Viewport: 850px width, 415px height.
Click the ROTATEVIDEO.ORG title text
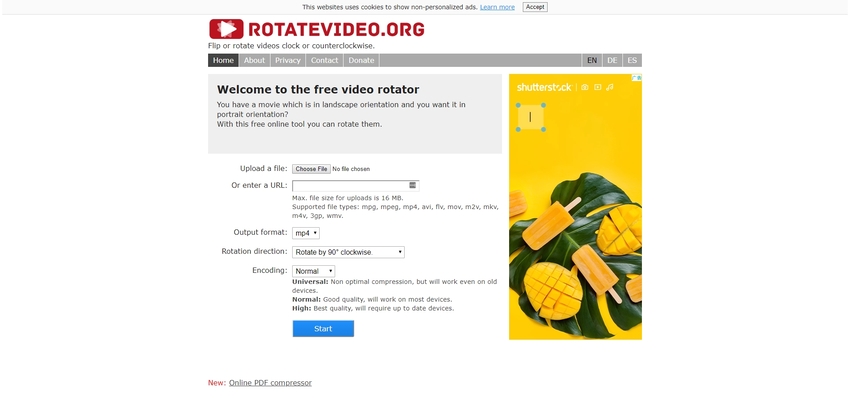(x=336, y=29)
